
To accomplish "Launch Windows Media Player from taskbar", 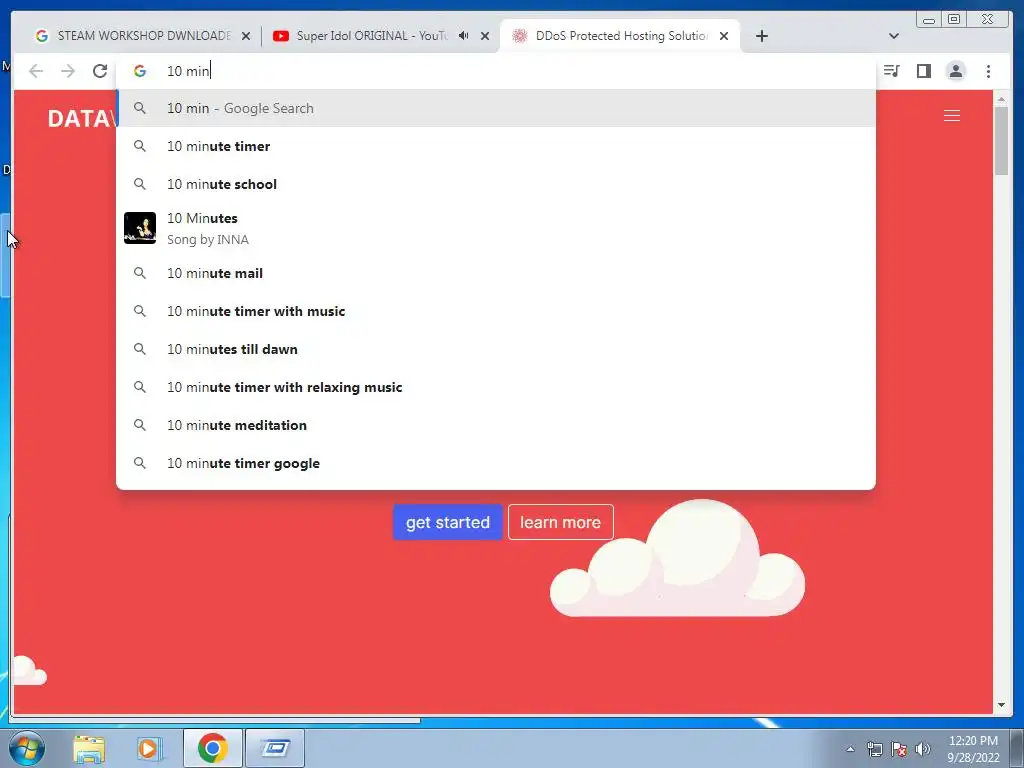I will [148, 748].
